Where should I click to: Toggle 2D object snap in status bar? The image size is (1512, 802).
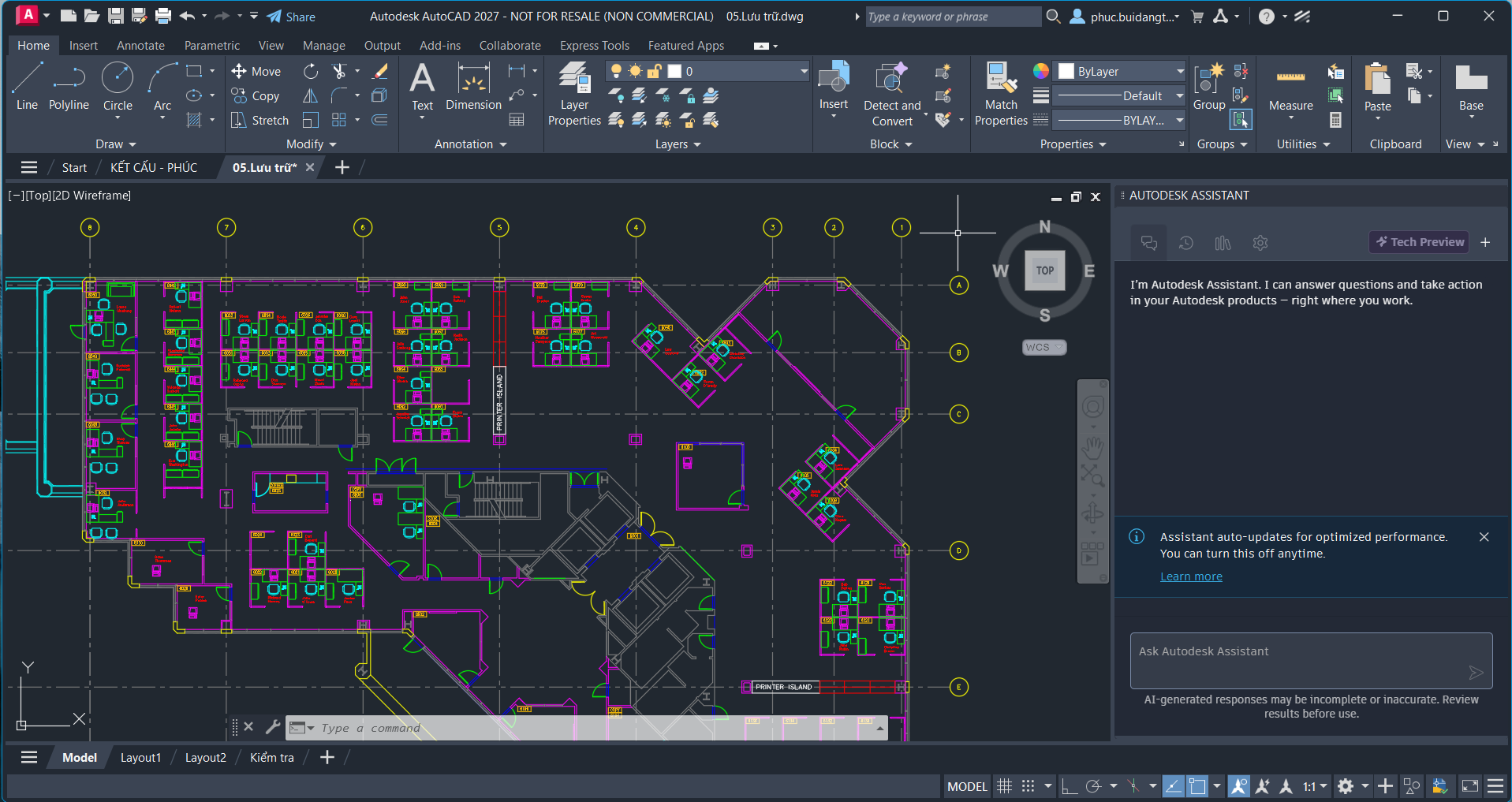pyautogui.click(x=1197, y=786)
